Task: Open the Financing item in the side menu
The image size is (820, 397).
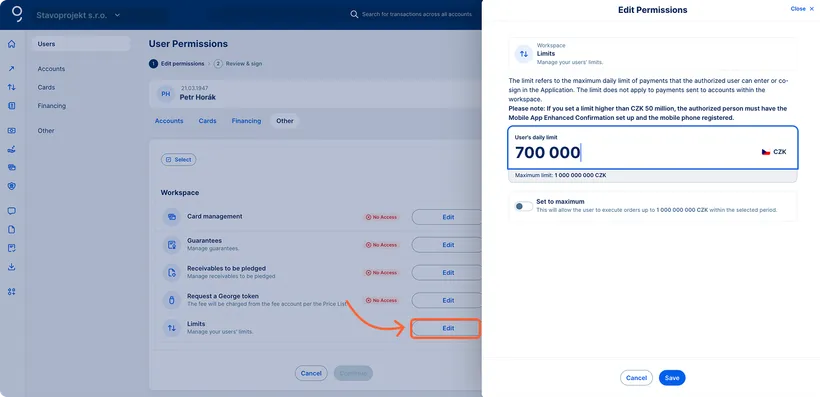Action: pos(52,106)
